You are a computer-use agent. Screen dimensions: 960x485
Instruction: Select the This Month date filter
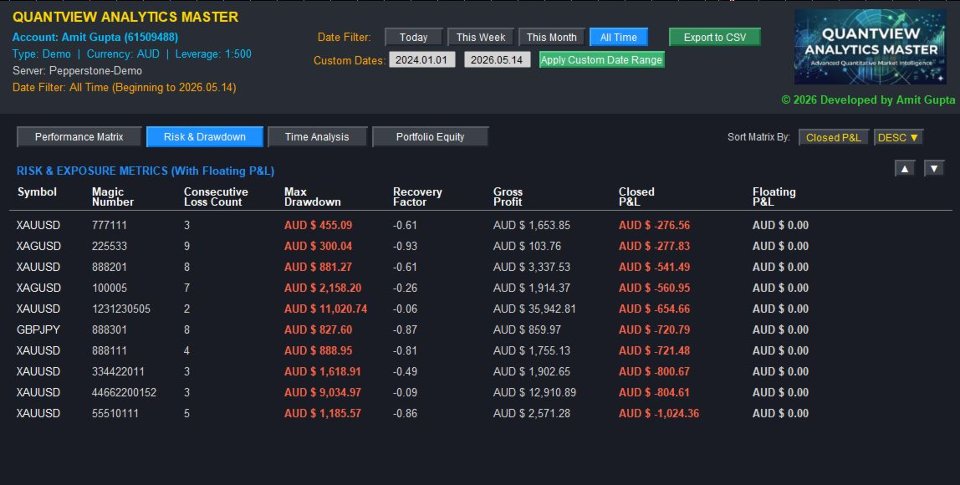point(552,37)
